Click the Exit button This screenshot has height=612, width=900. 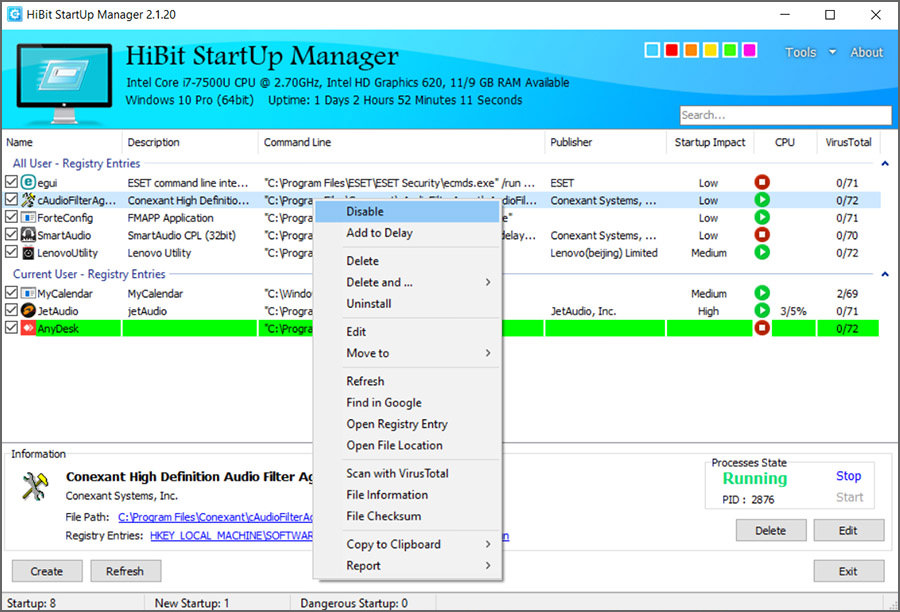848,571
